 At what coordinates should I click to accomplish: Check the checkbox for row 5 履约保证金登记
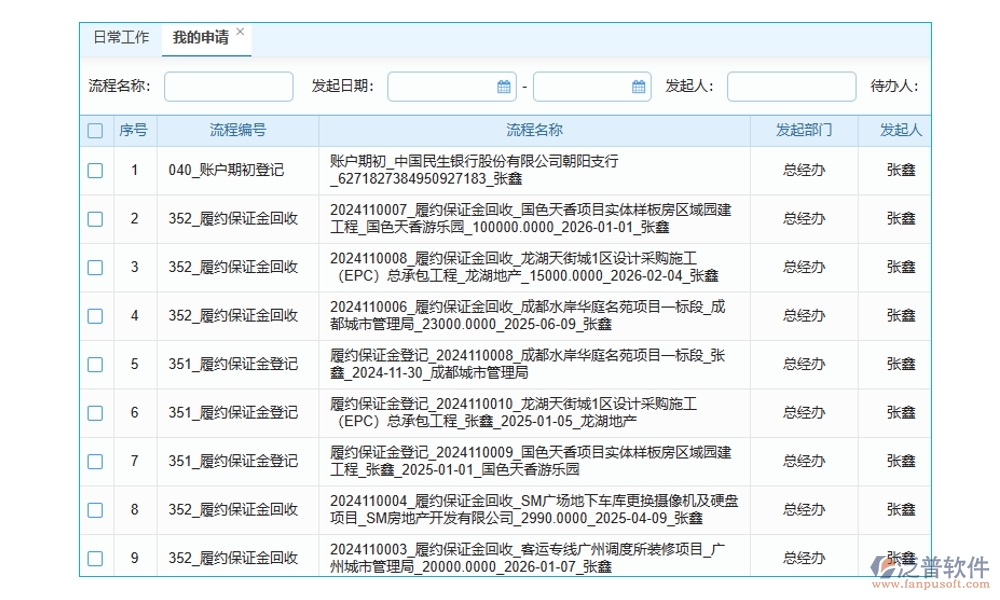tap(95, 364)
